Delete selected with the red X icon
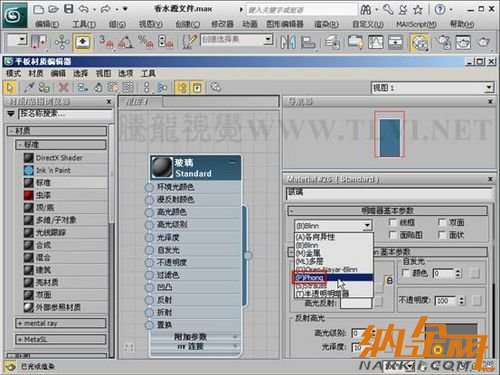 click(x=63, y=88)
